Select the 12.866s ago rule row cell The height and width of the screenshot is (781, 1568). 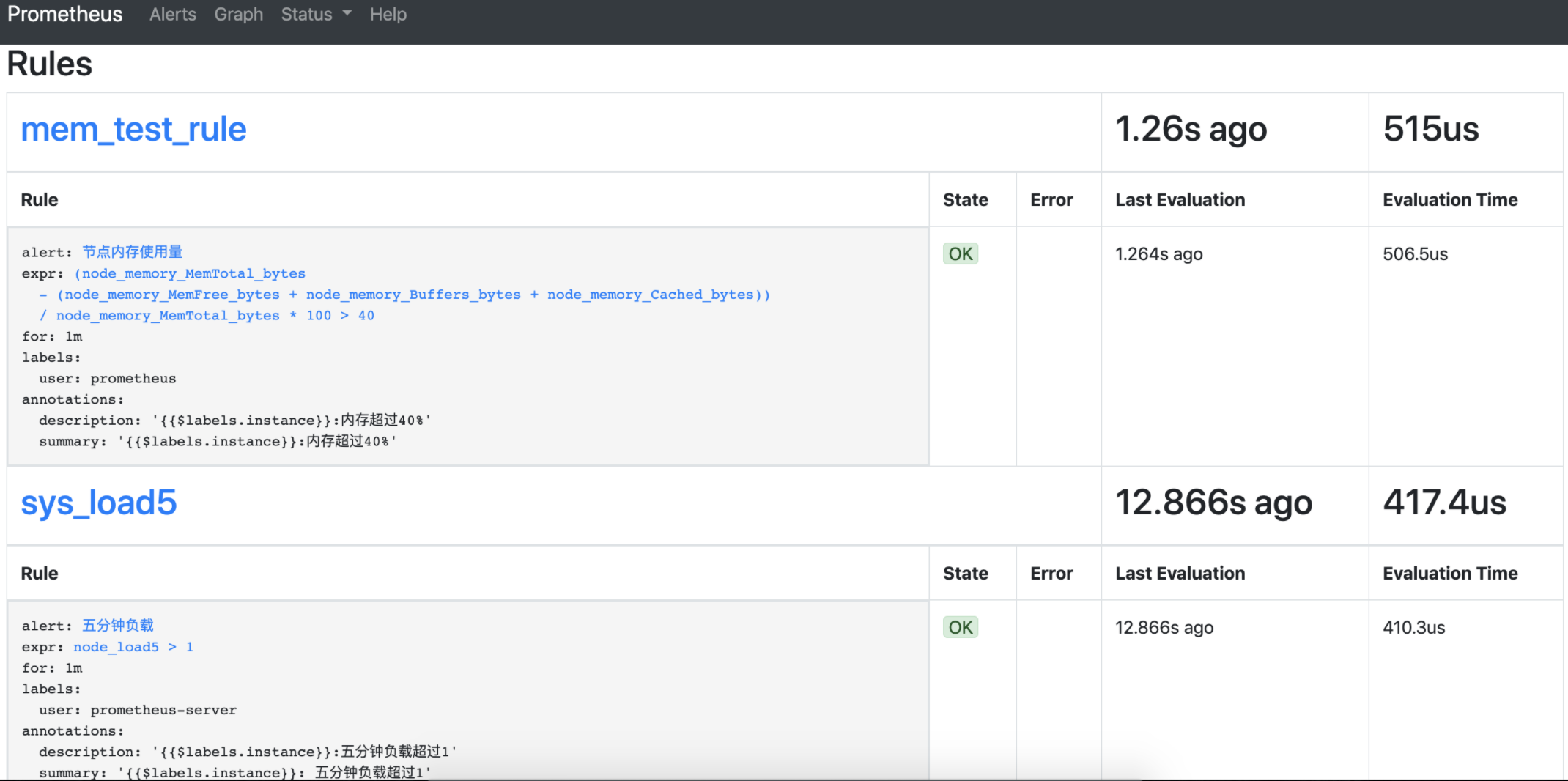pos(1164,628)
